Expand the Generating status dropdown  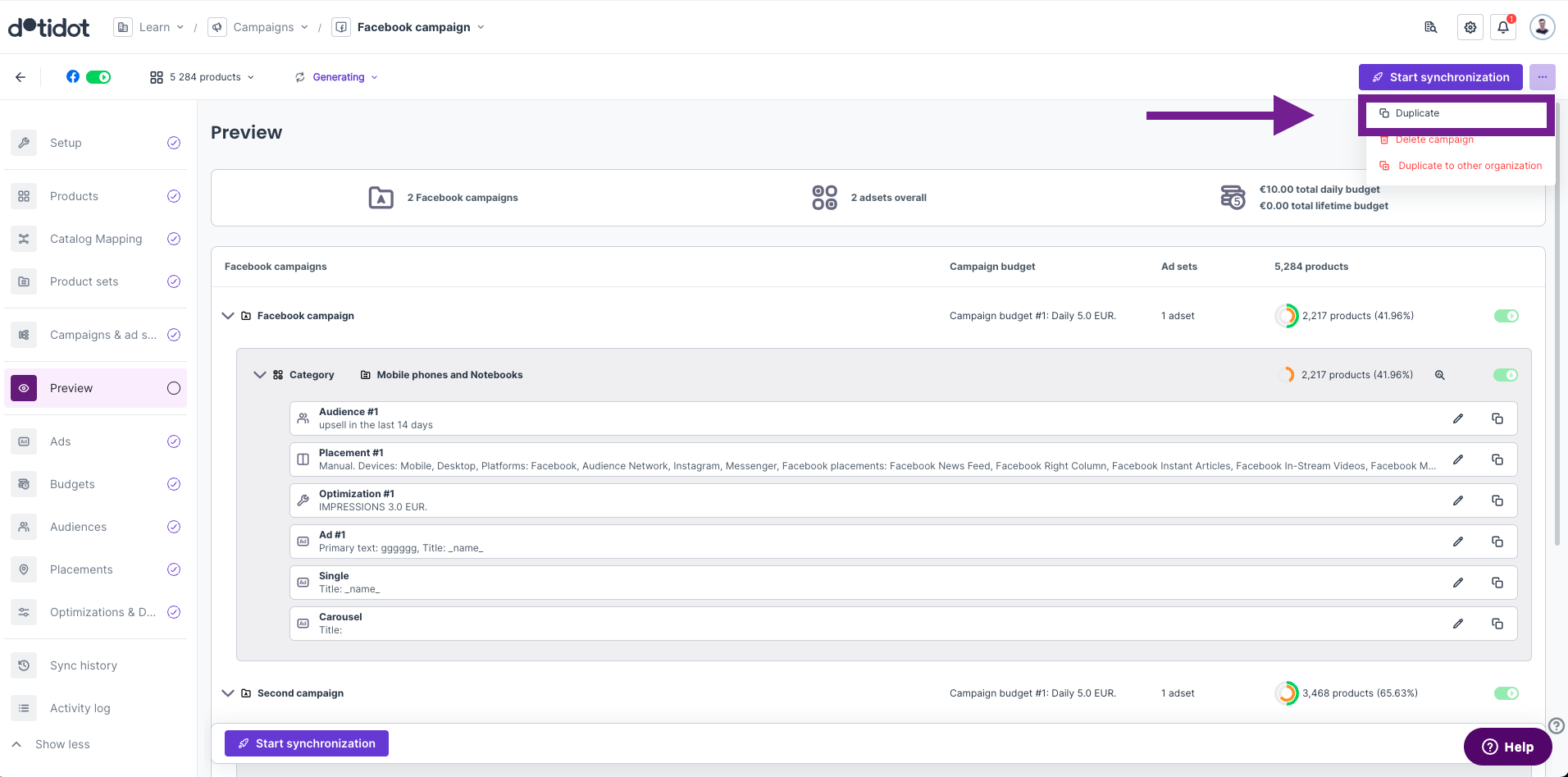tap(337, 77)
